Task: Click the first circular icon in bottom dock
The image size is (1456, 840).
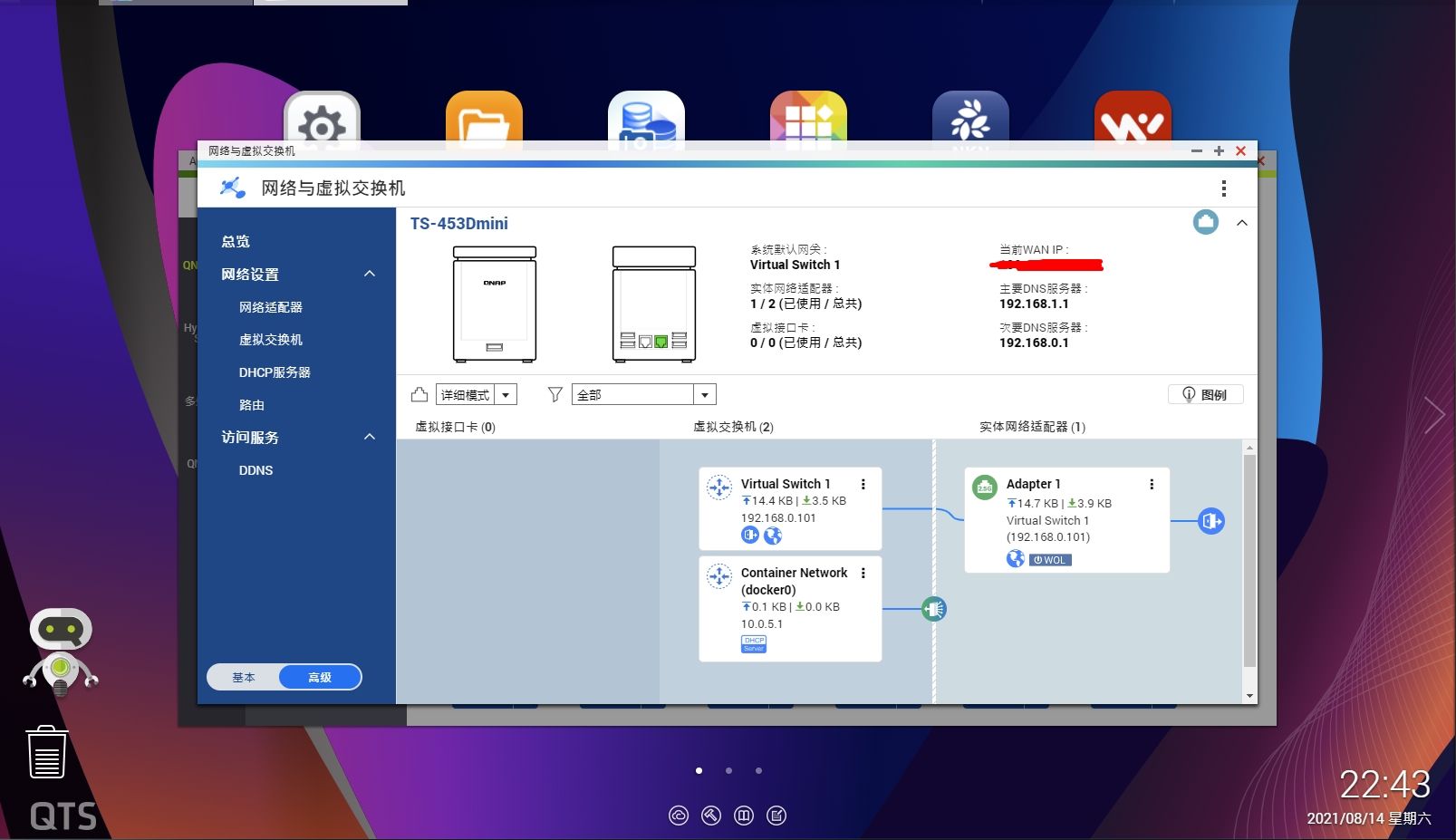Action: [x=679, y=816]
